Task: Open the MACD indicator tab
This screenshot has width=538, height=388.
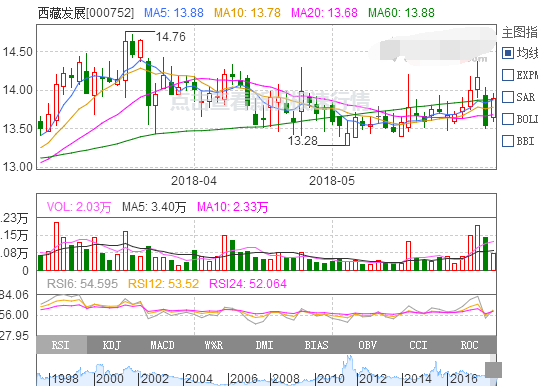Action: click(x=163, y=345)
